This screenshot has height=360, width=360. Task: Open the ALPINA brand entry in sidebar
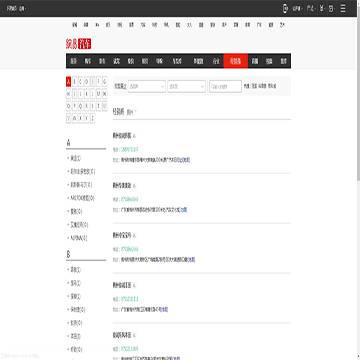tap(78, 238)
